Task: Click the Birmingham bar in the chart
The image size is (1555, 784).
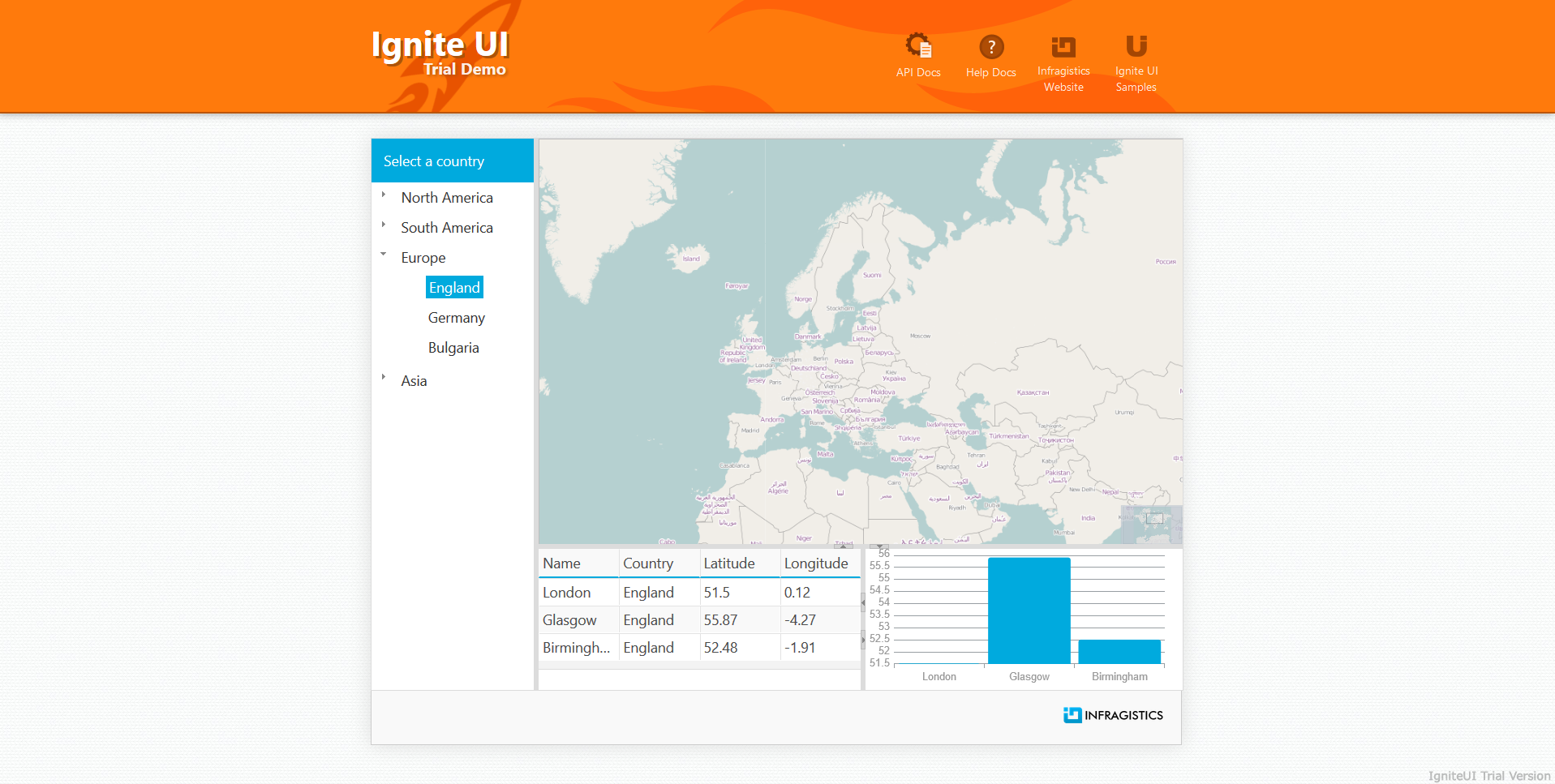Action: [x=1119, y=652]
